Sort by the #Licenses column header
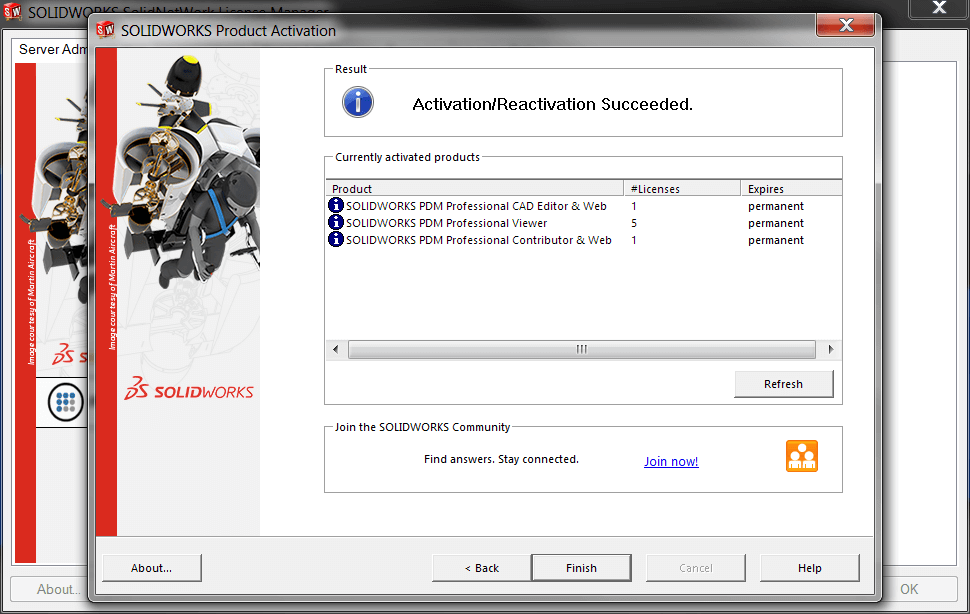Viewport: 970px width, 614px height. pos(682,189)
